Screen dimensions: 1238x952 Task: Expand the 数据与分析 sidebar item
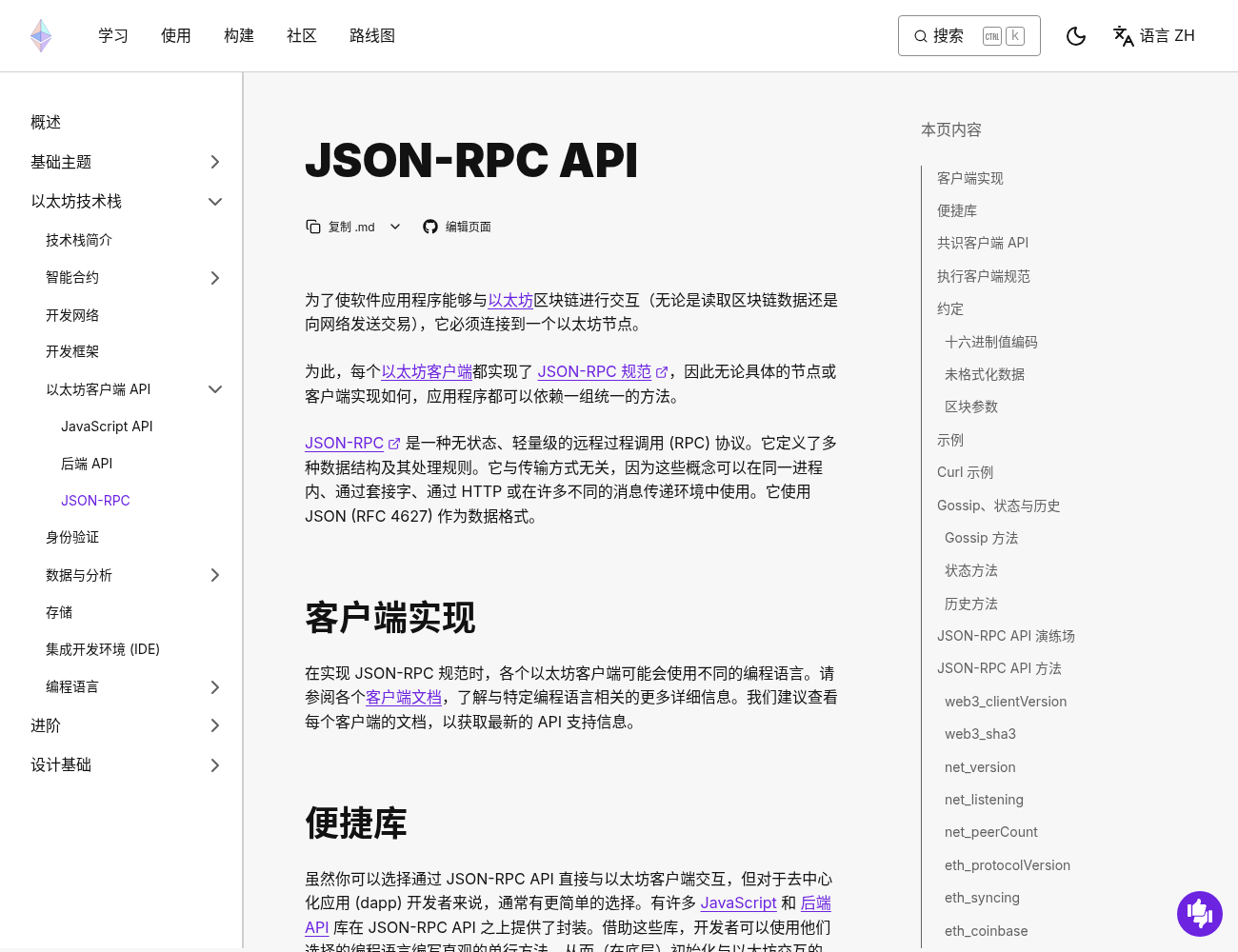215,575
